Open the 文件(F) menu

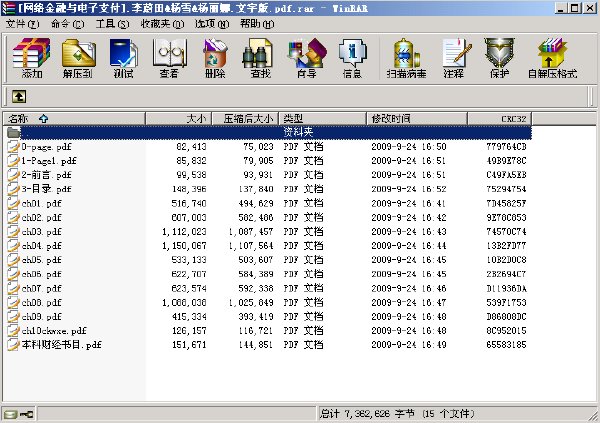point(23,24)
